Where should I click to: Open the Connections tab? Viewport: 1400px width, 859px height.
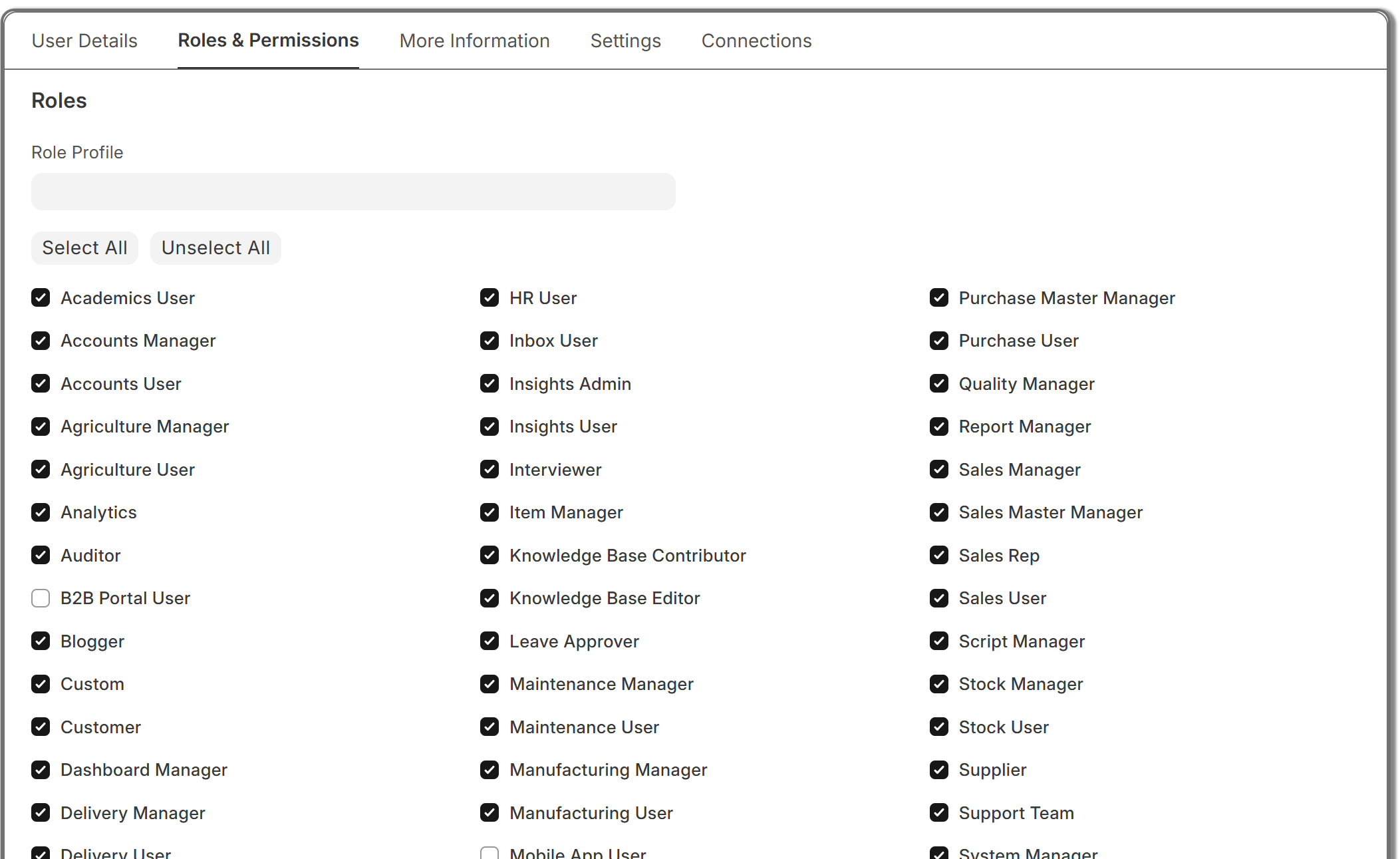click(756, 41)
